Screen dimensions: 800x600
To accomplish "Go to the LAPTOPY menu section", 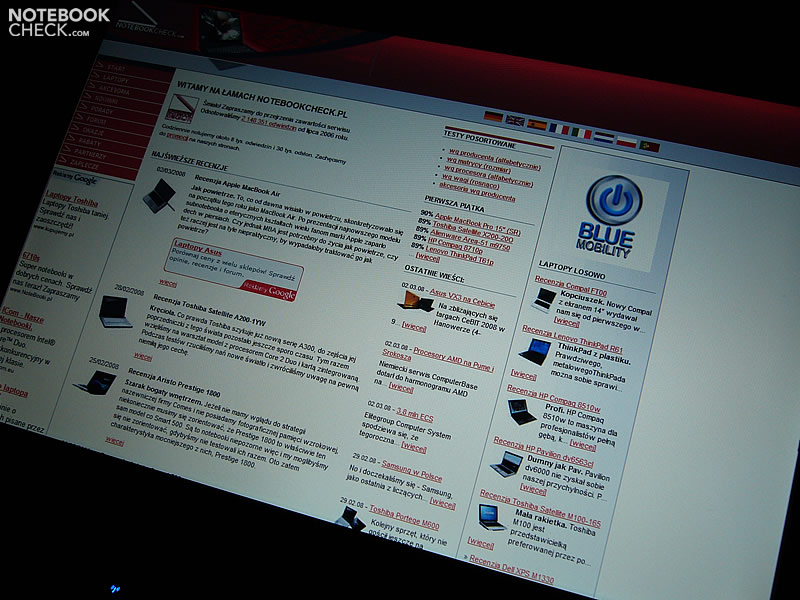I will pos(116,80).
